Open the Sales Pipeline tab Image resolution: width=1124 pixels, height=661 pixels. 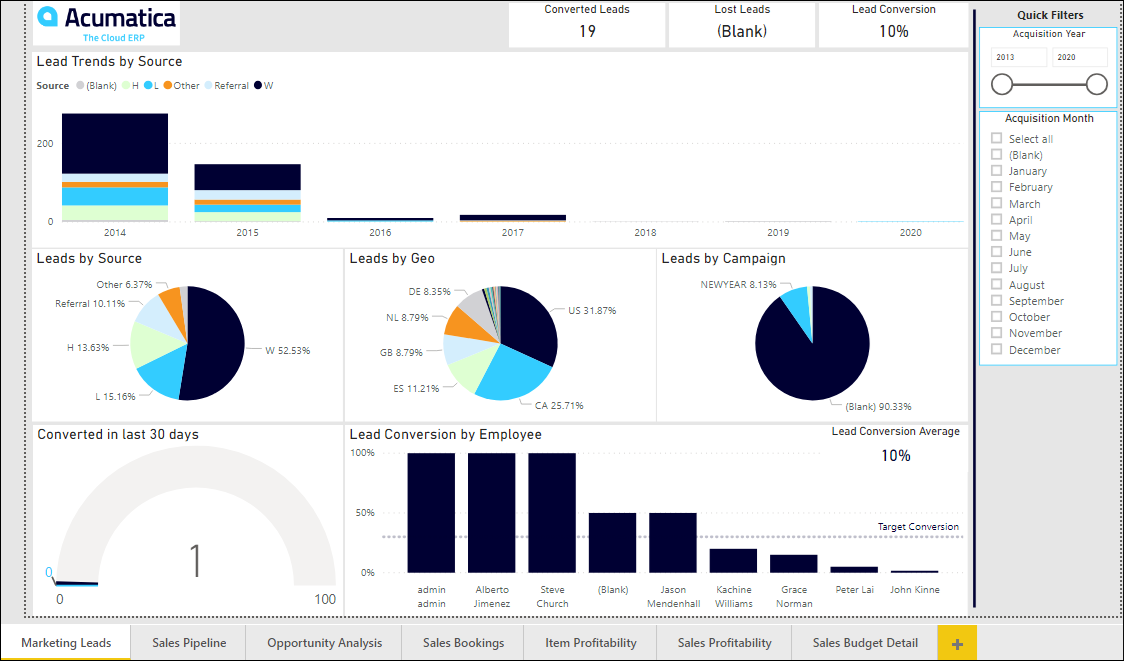click(x=189, y=643)
